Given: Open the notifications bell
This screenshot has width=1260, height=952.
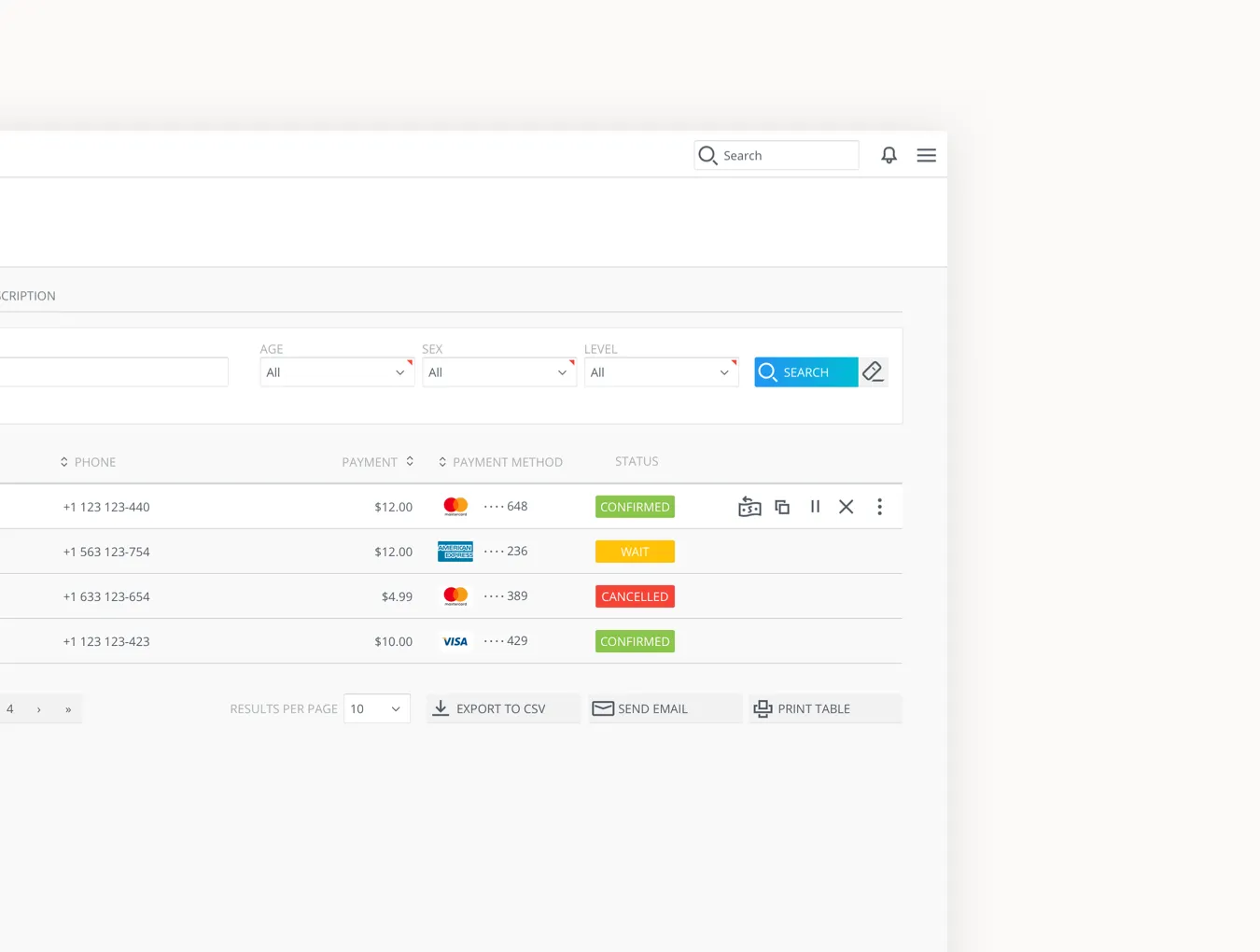Looking at the screenshot, I should click(x=889, y=155).
